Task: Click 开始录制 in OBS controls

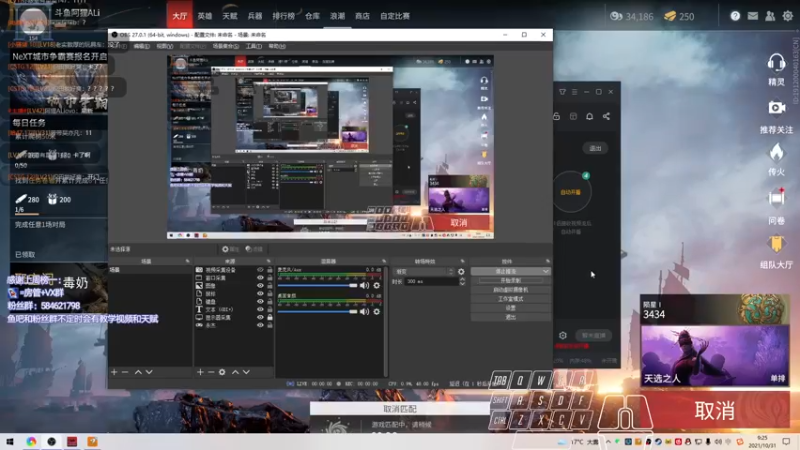Action: [x=510, y=281]
